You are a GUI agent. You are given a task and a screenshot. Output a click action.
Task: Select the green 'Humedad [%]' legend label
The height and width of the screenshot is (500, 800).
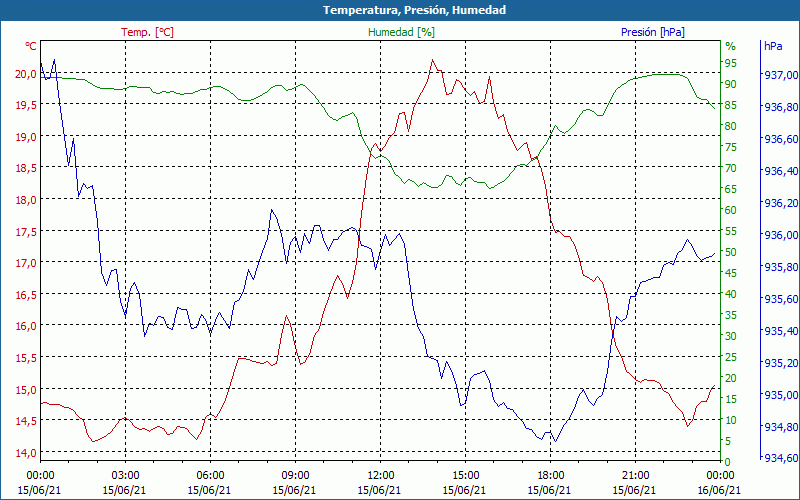(x=402, y=32)
